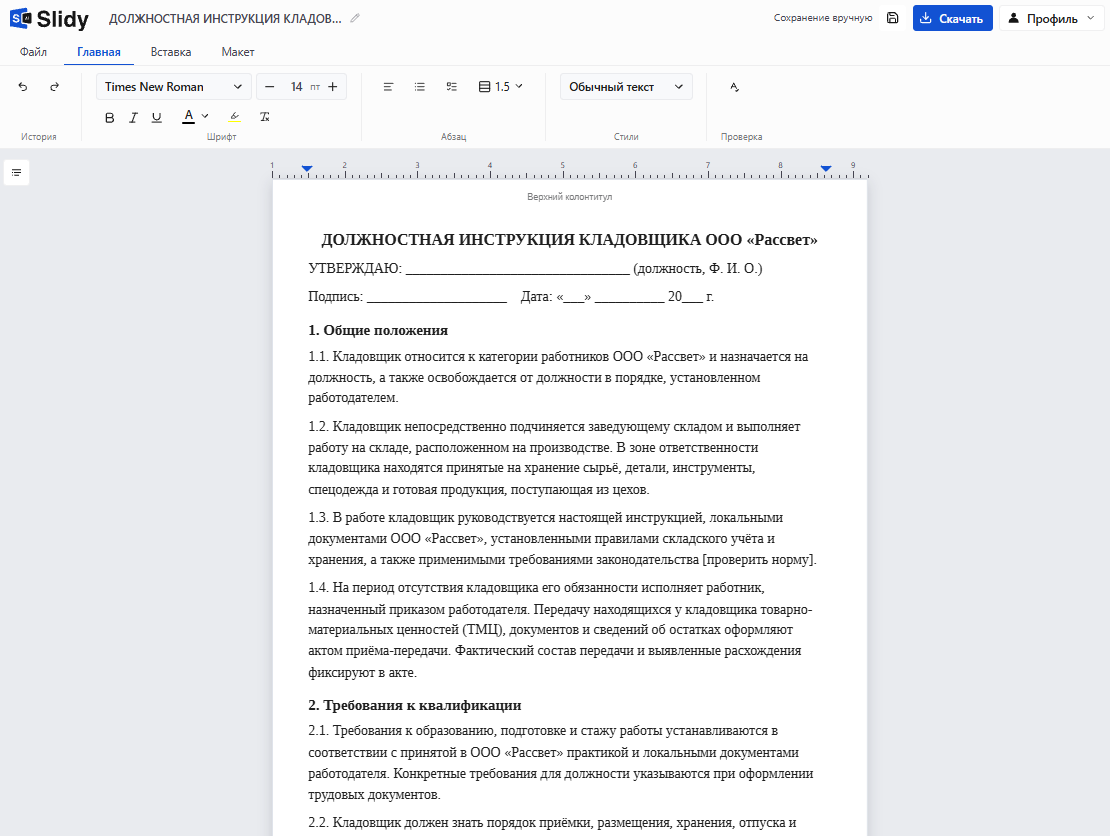Image resolution: width=1110 pixels, height=836 pixels.
Task: Open text alignment options
Action: [x=388, y=86]
